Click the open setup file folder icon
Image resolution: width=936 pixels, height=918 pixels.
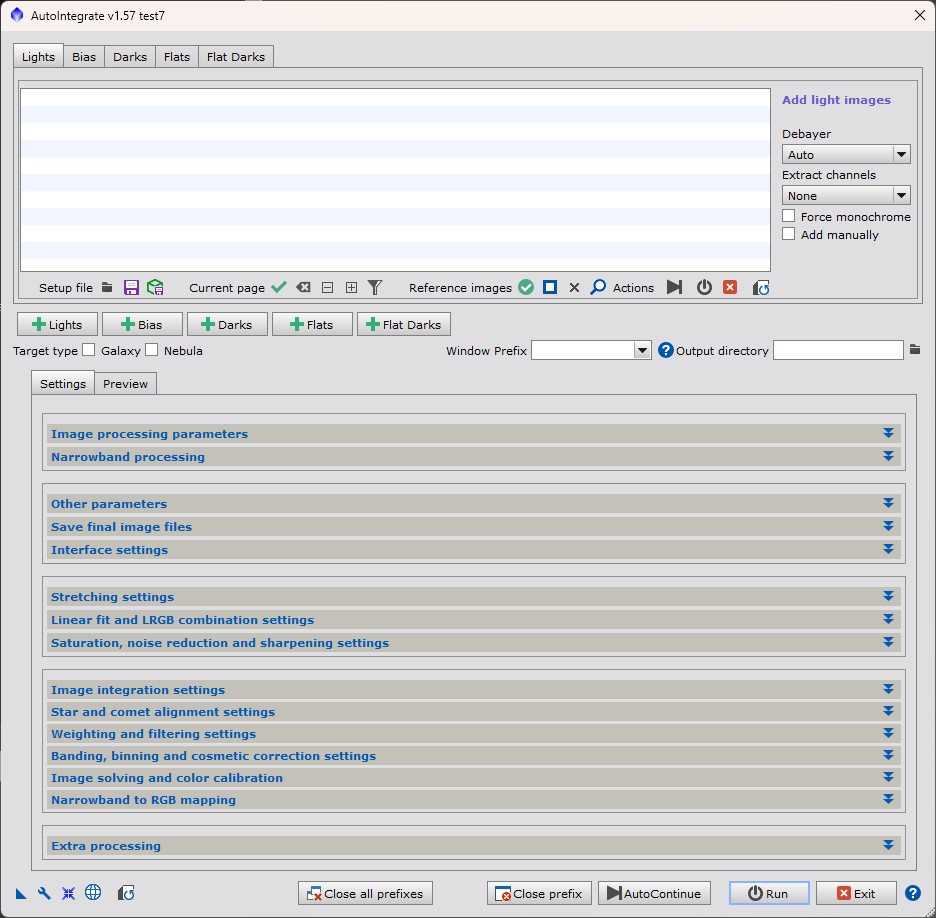pos(107,288)
